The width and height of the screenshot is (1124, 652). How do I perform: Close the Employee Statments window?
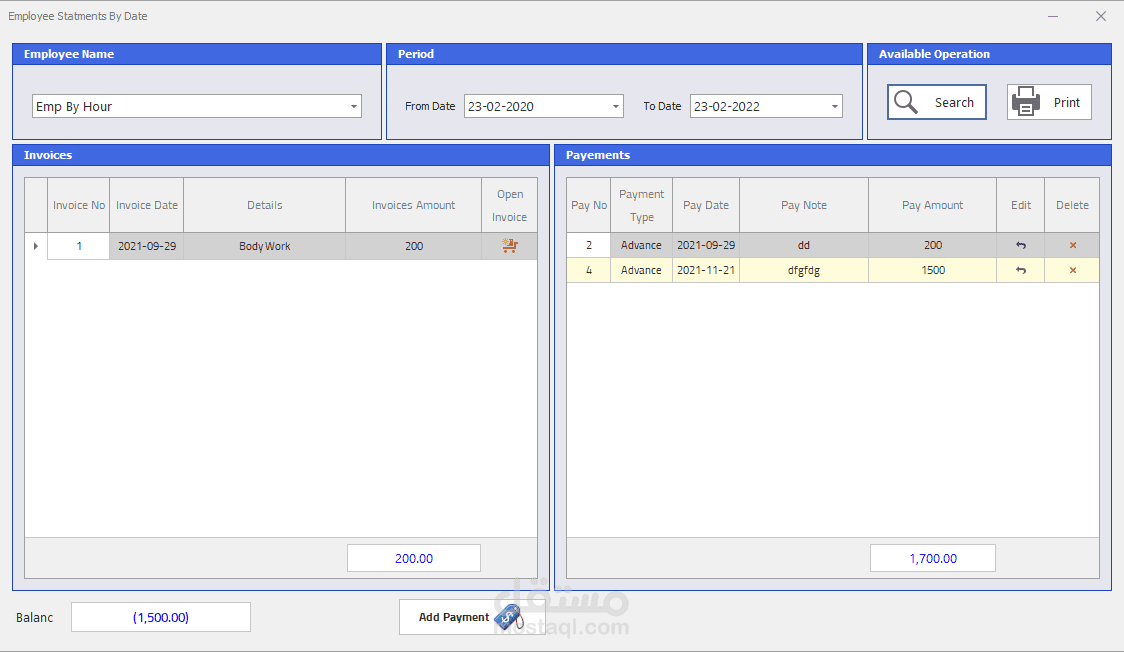click(1101, 16)
